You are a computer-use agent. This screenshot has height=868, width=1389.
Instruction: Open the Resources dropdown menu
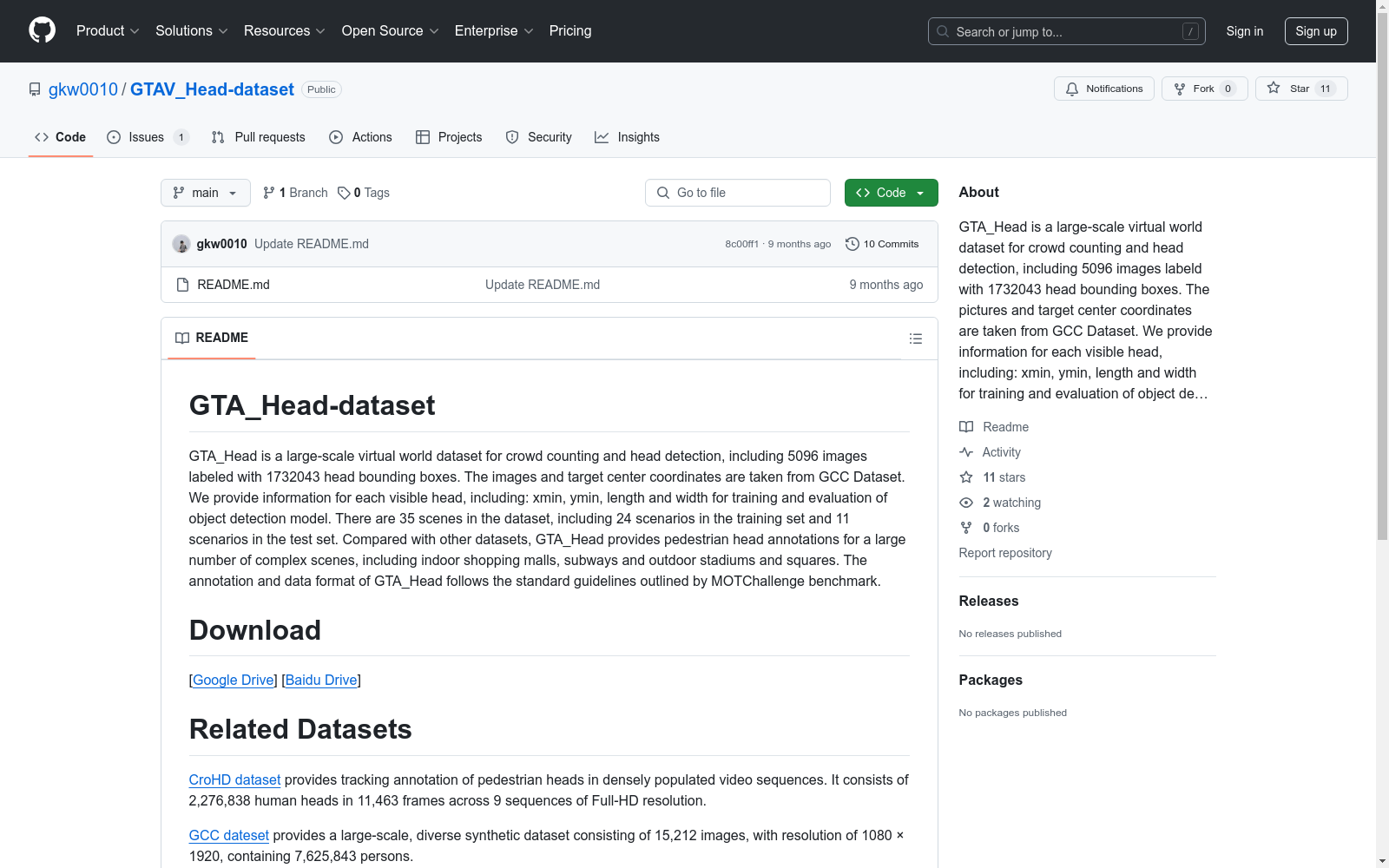[x=285, y=31]
